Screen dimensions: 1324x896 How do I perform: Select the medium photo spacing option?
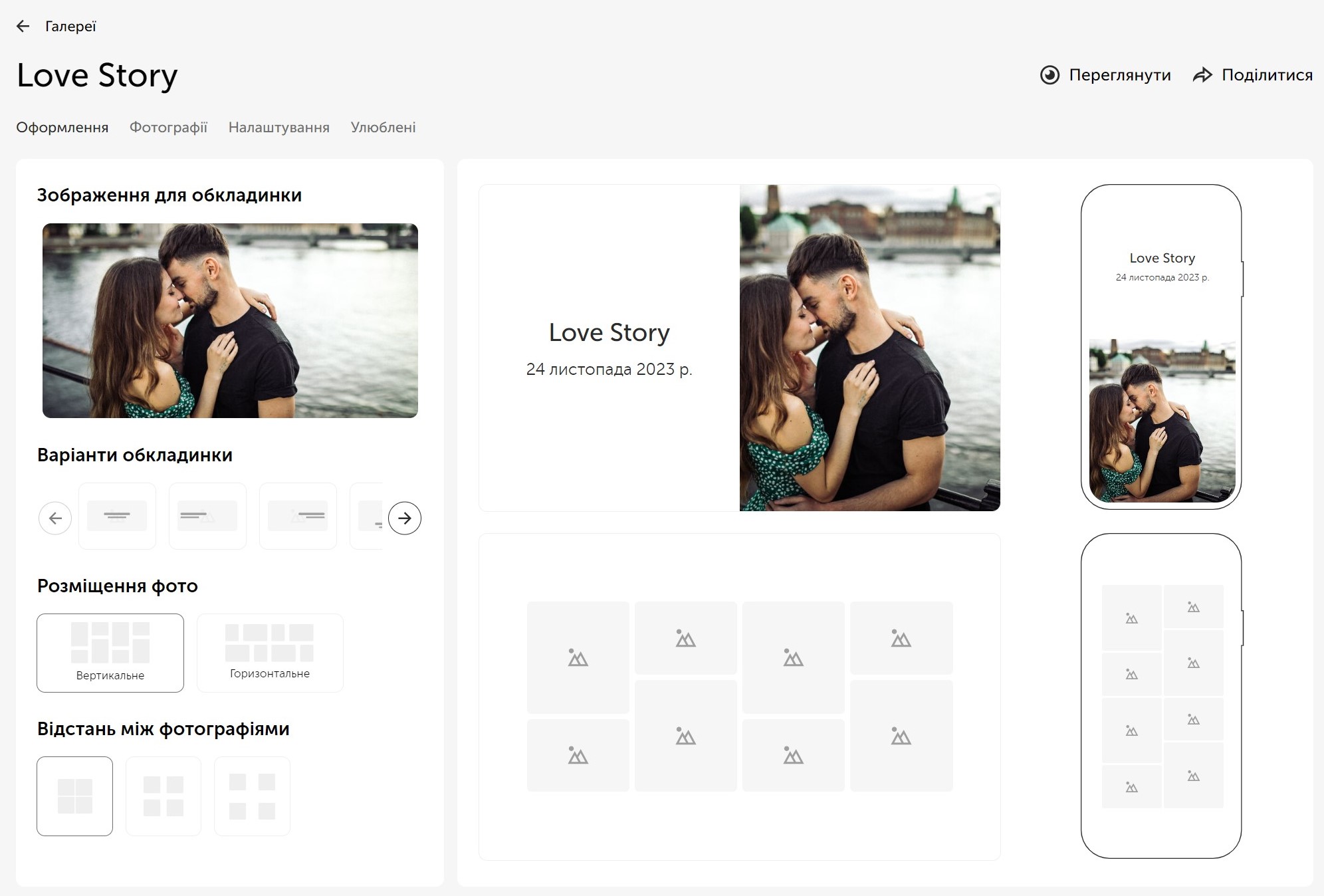(164, 796)
